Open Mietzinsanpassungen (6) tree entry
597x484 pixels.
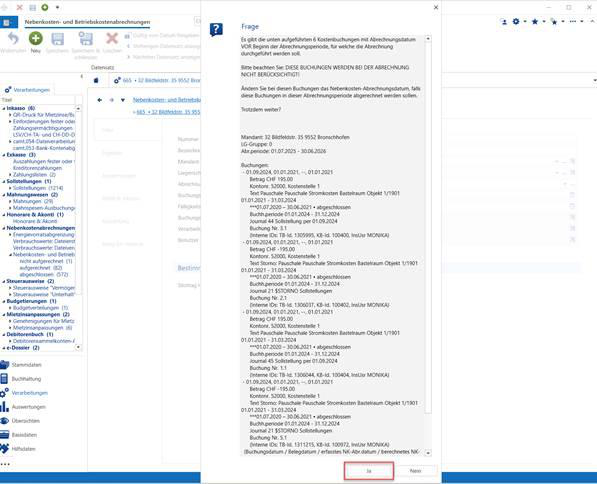click(x=43, y=328)
